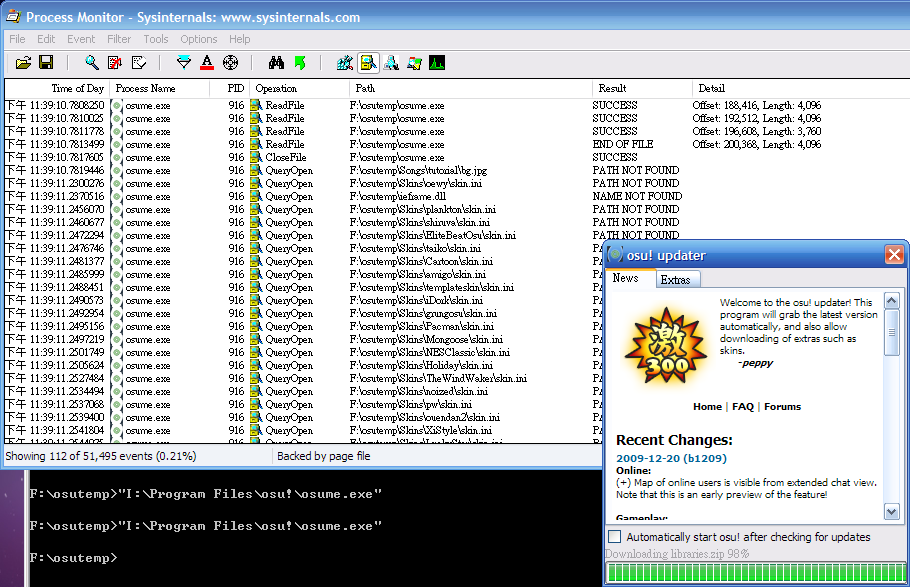This screenshot has height=587, width=910.
Task: Click the Save toolbar icon
Action: 46,63
